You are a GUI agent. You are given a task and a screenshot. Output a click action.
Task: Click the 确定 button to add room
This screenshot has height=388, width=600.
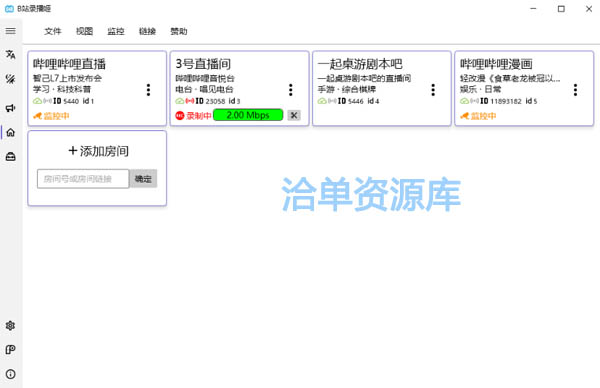pyautogui.click(x=143, y=179)
